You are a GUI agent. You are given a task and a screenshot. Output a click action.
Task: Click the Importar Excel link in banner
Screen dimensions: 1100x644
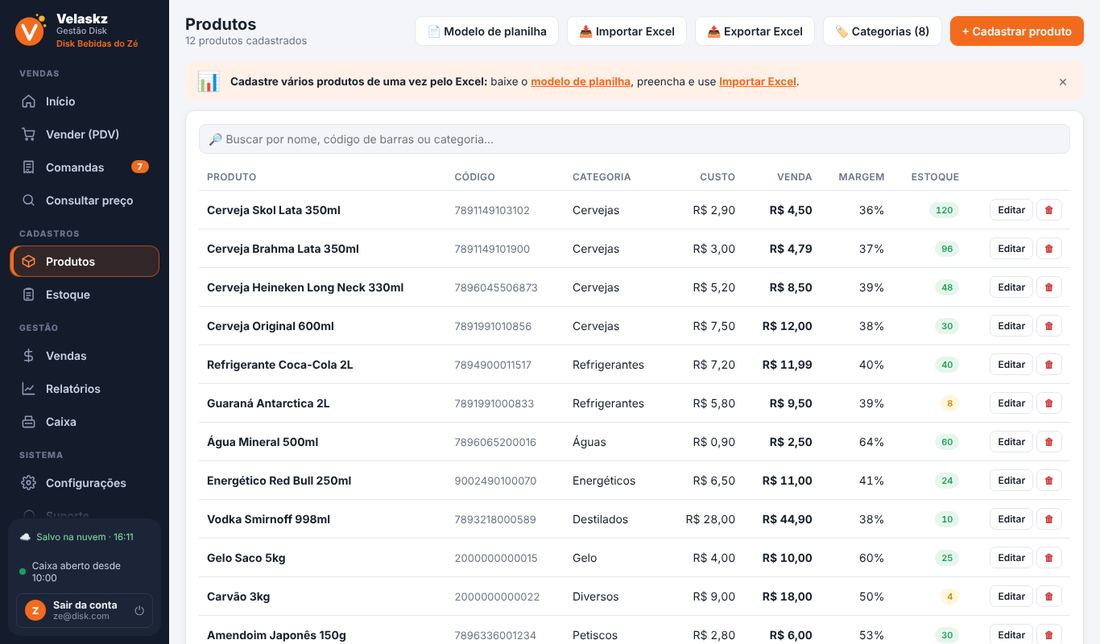(758, 81)
